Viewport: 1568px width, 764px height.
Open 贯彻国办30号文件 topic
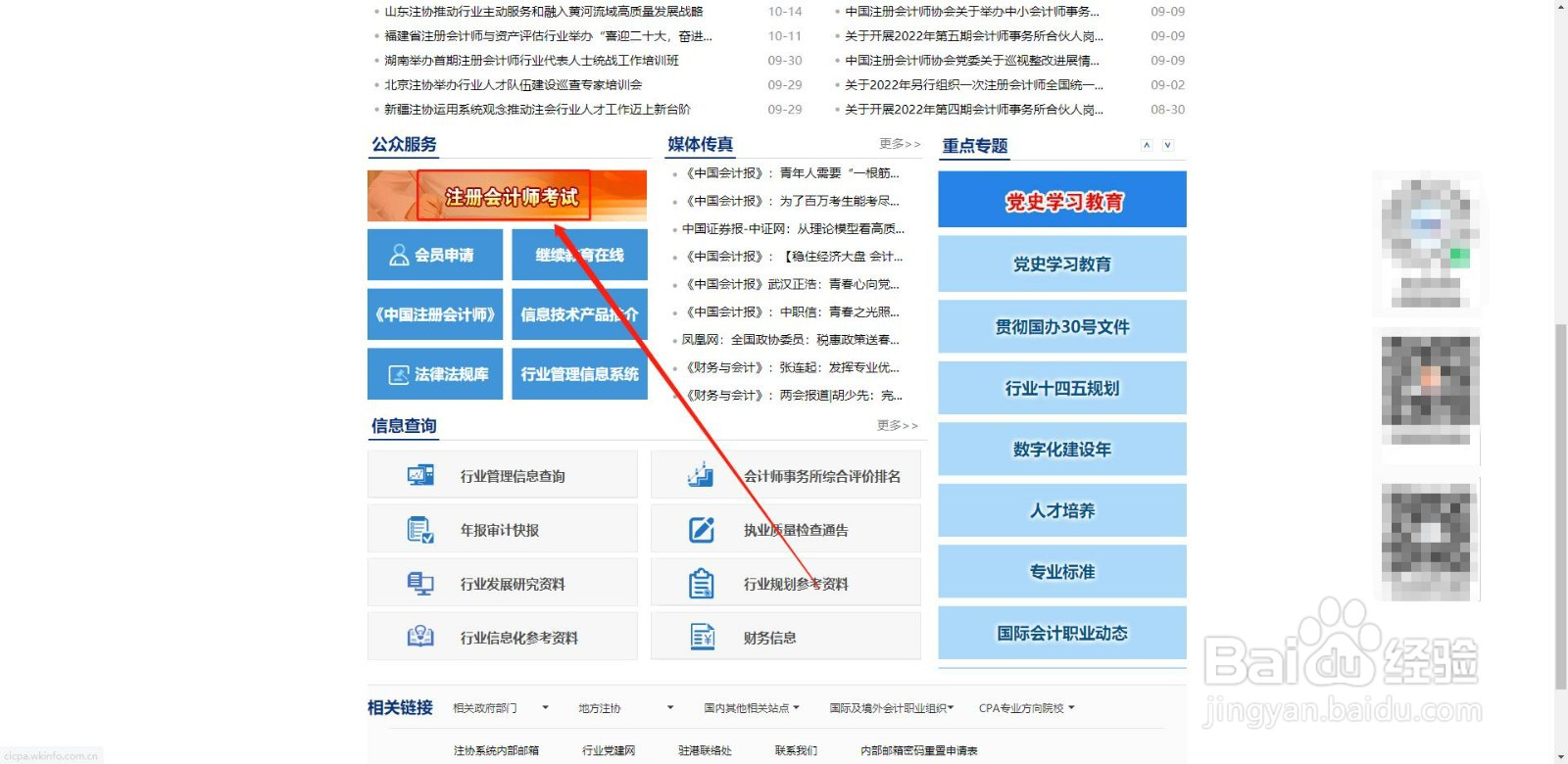pyautogui.click(x=1062, y=326)
